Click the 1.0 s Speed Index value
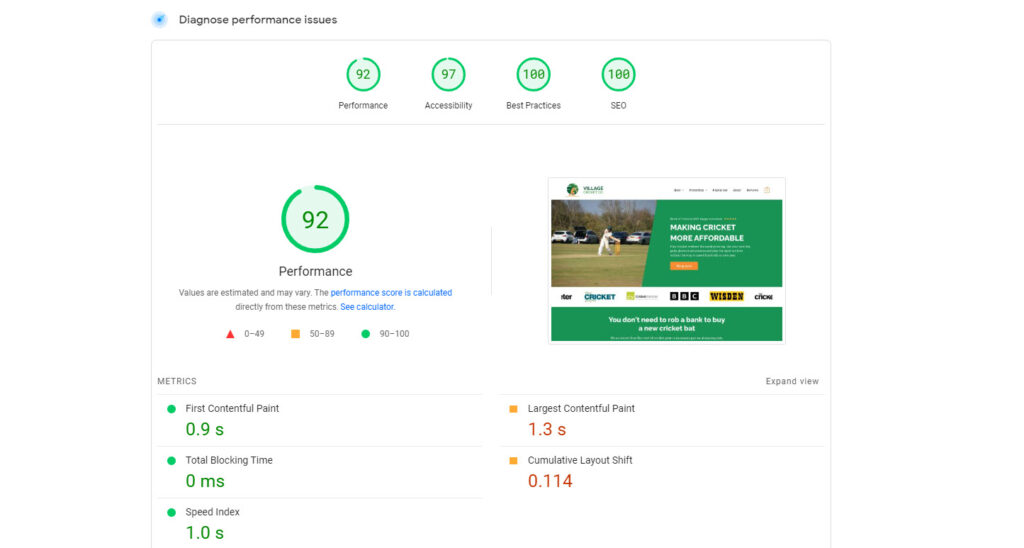1024x548 pixels. point(204,533)
